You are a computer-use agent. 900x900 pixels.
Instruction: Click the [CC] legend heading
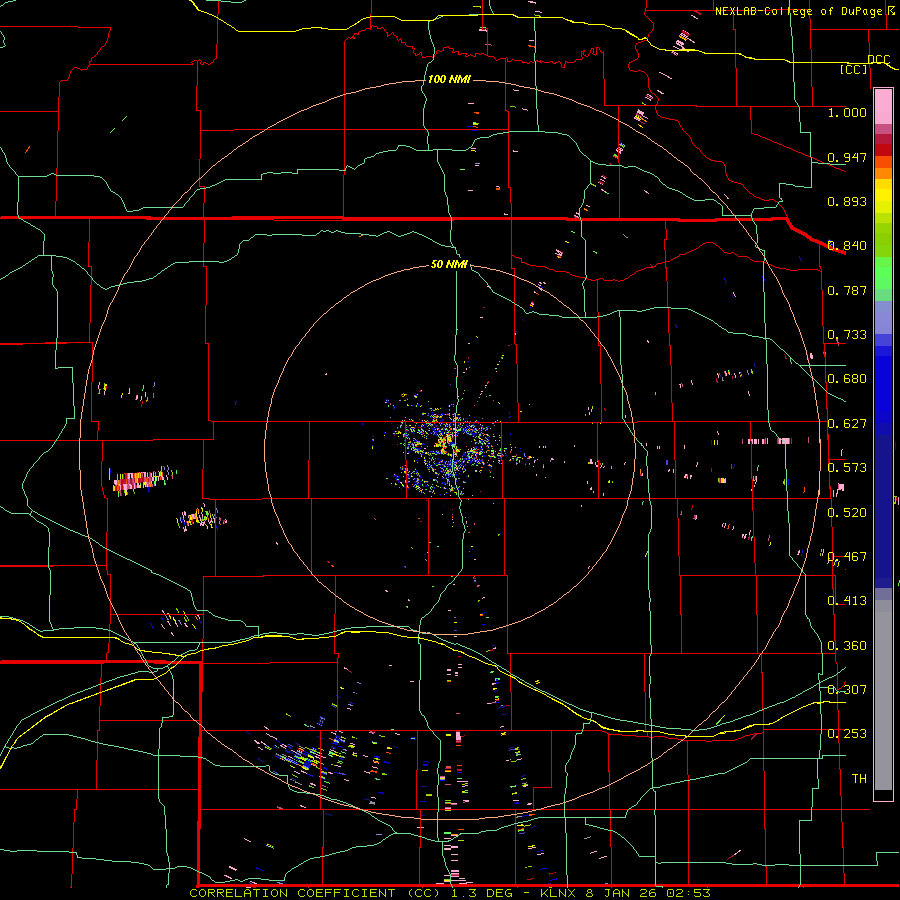click(854, 69)
